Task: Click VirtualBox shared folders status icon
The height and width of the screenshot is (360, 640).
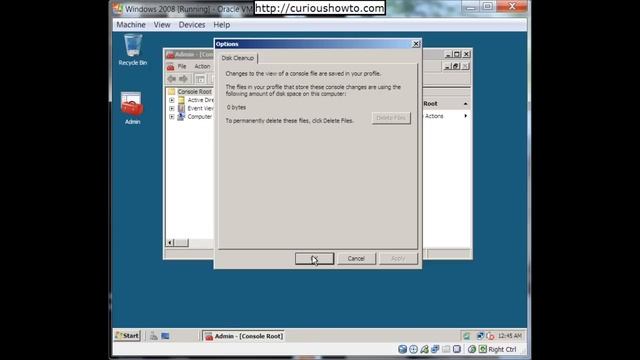Action: tap(446, 349)
